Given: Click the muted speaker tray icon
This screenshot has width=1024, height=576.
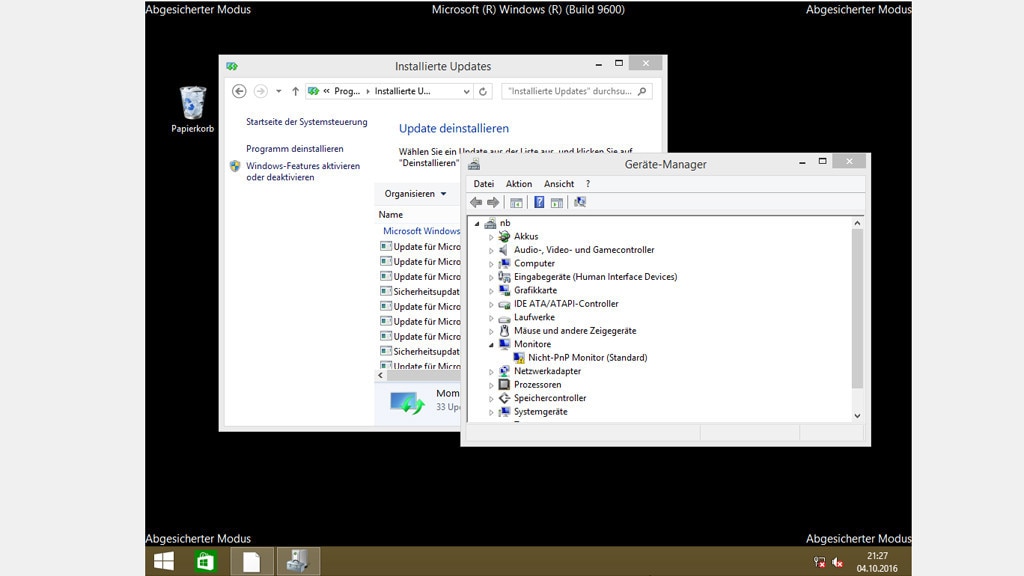Looking at the screenshot, I should (x=837, y=562).
